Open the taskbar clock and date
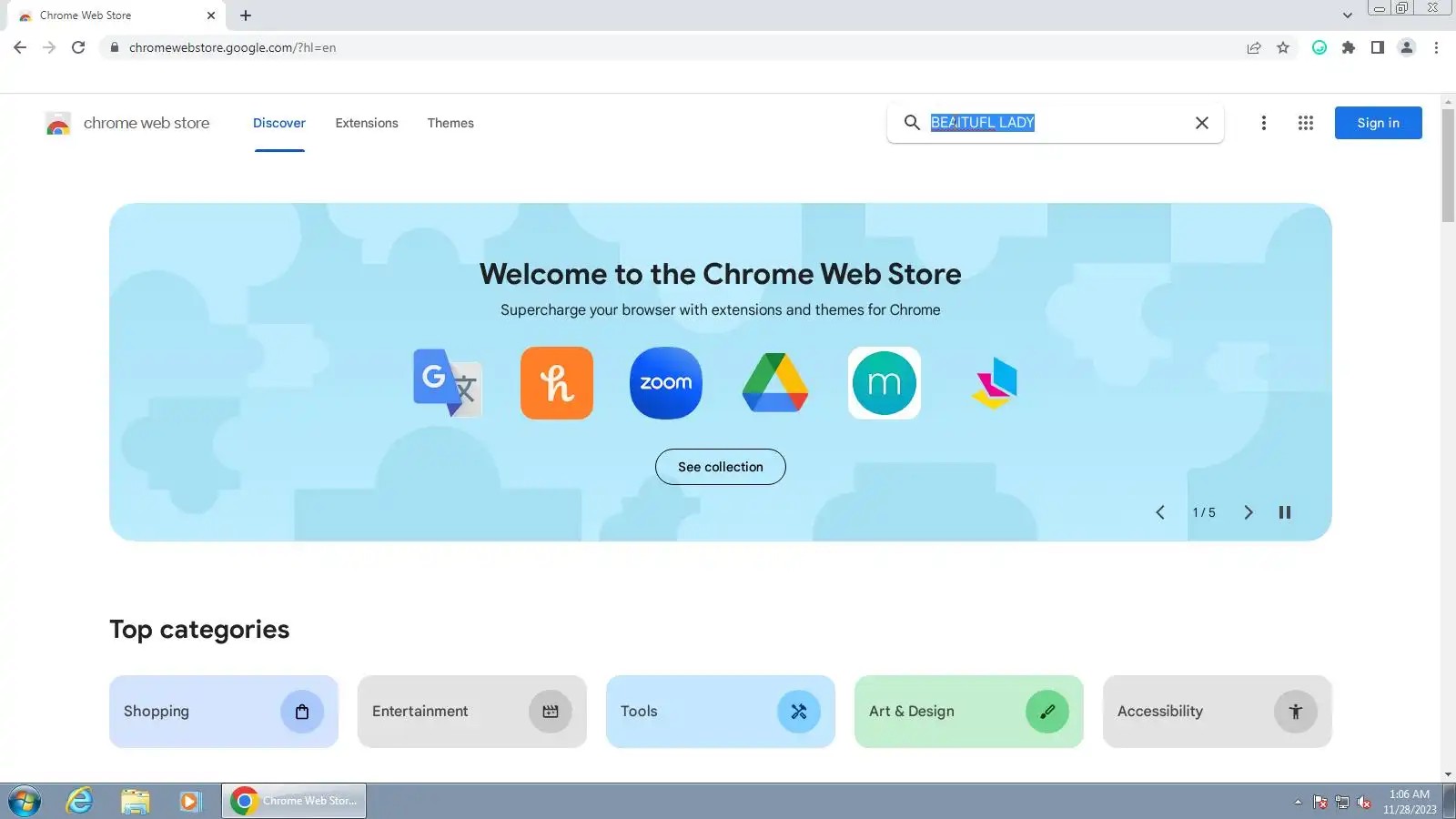The image size is (1456, 819). tap(1410, 802)
